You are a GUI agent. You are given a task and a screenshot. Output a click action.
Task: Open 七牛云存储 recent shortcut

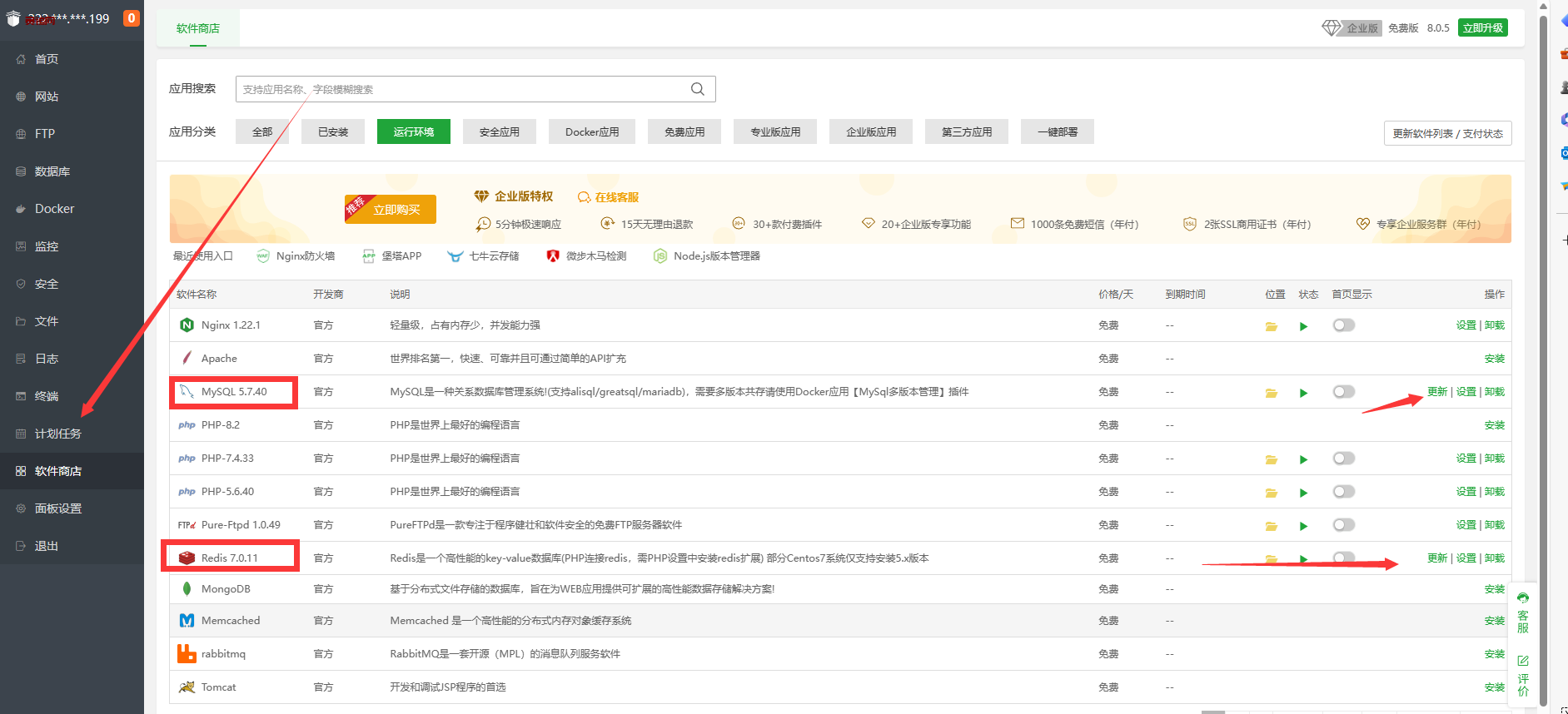click(x=483, y=256)
